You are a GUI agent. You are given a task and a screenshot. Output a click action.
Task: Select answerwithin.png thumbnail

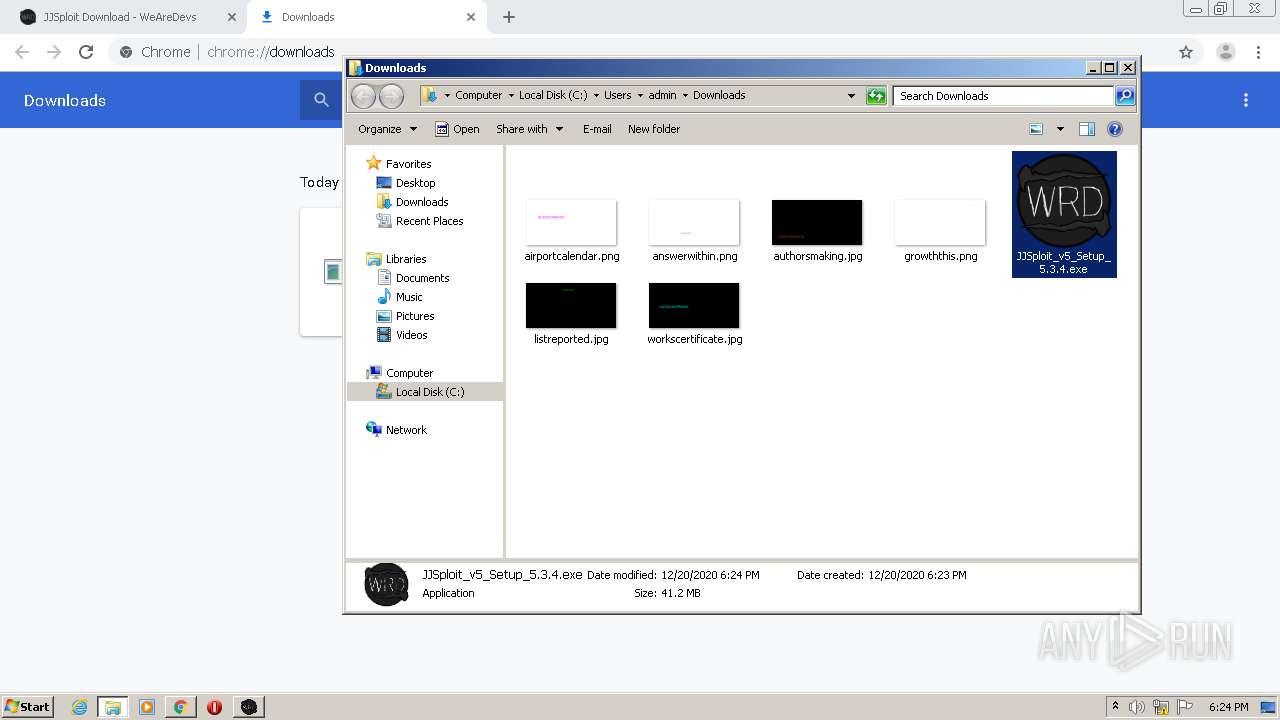(694, 222)
